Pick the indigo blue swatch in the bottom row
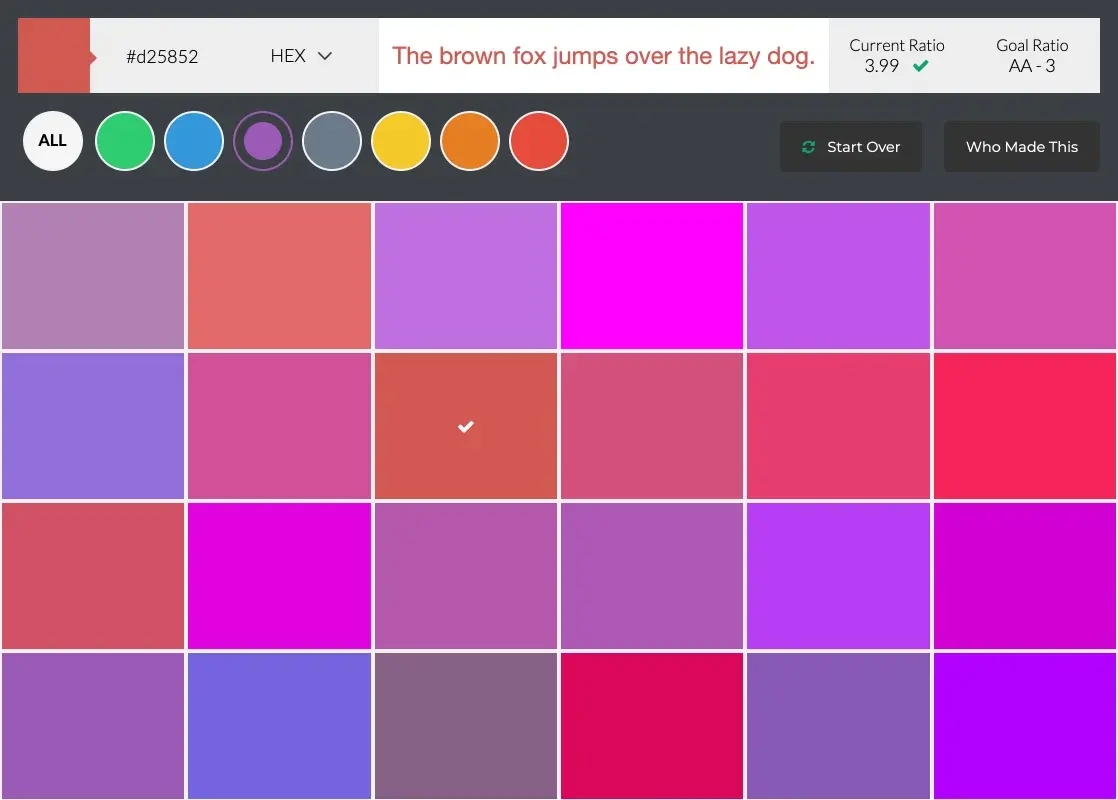 click(x=280, y=726)
